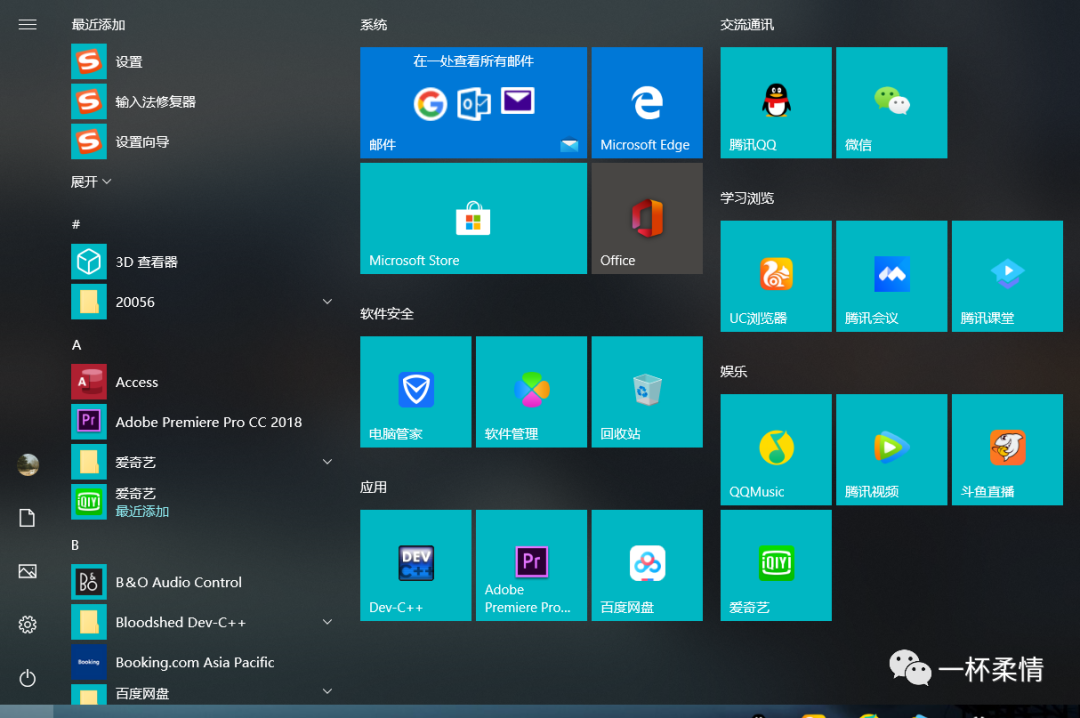Viewport: 1080px width, 718px height.
Task: Click the 最近添加 section header
Action: point(98,25)
